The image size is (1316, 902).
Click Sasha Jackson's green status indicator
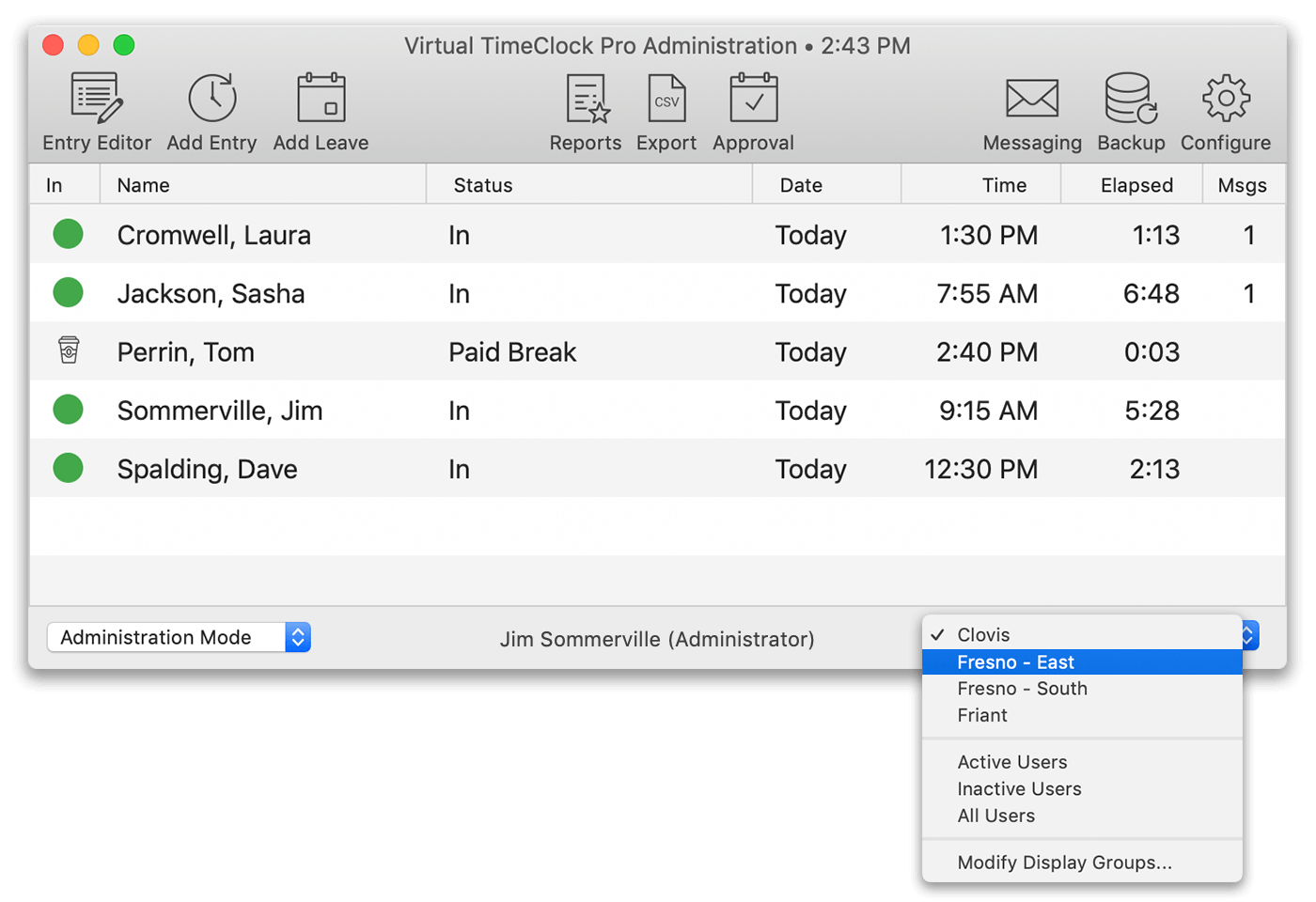tap(68, 292)
